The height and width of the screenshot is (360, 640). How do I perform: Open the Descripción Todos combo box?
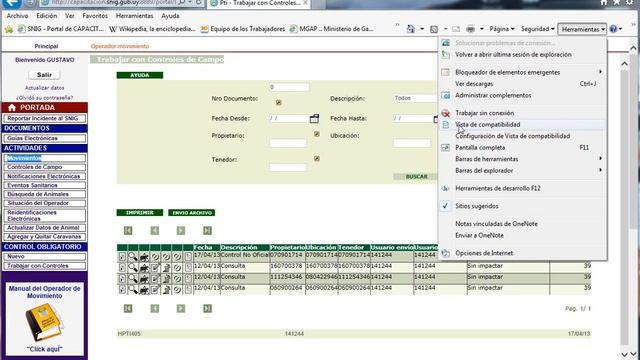tap(416, 98)
